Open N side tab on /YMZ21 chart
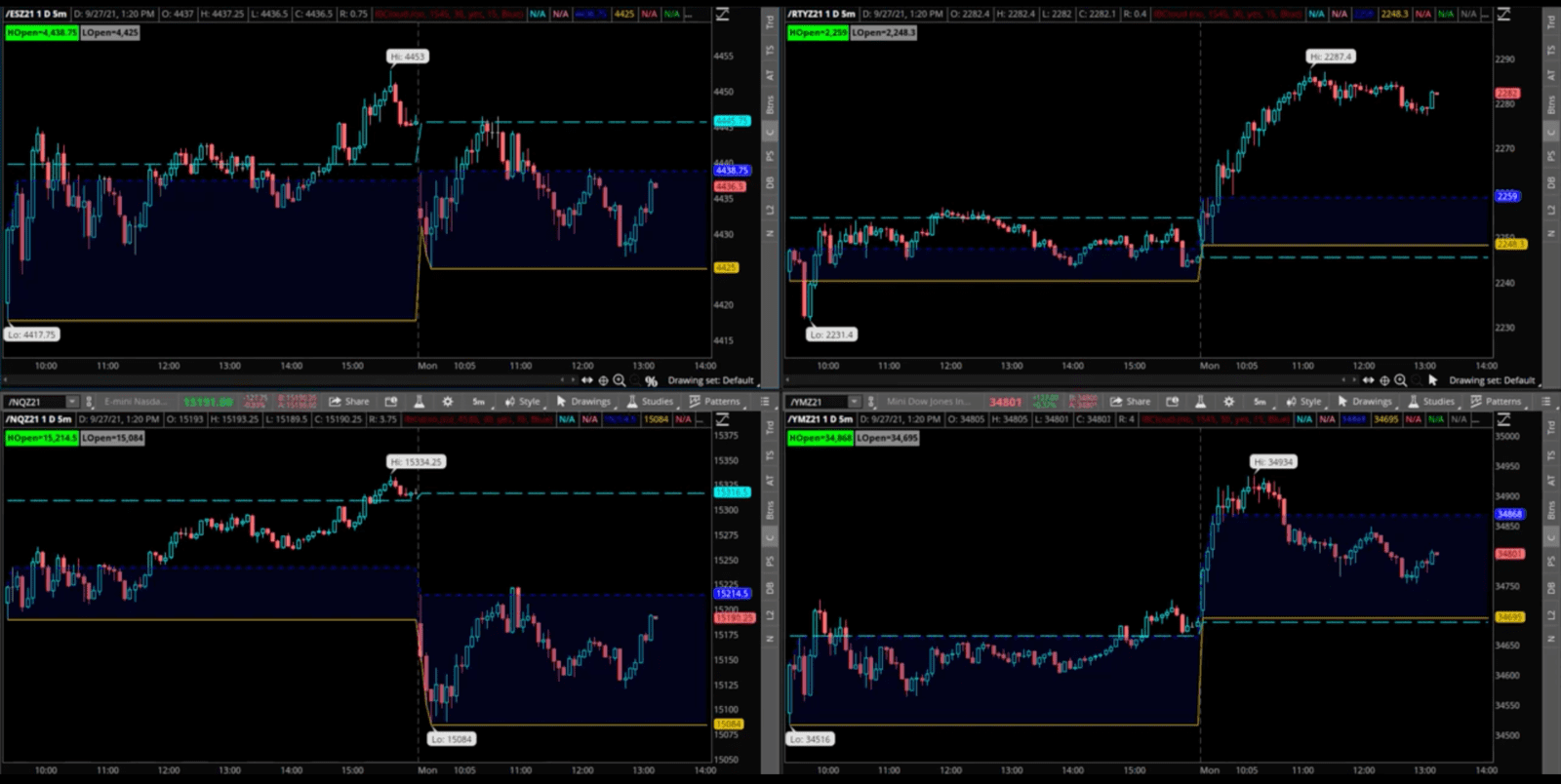Screen dimensions: 1561x784 coord(1551,639)
